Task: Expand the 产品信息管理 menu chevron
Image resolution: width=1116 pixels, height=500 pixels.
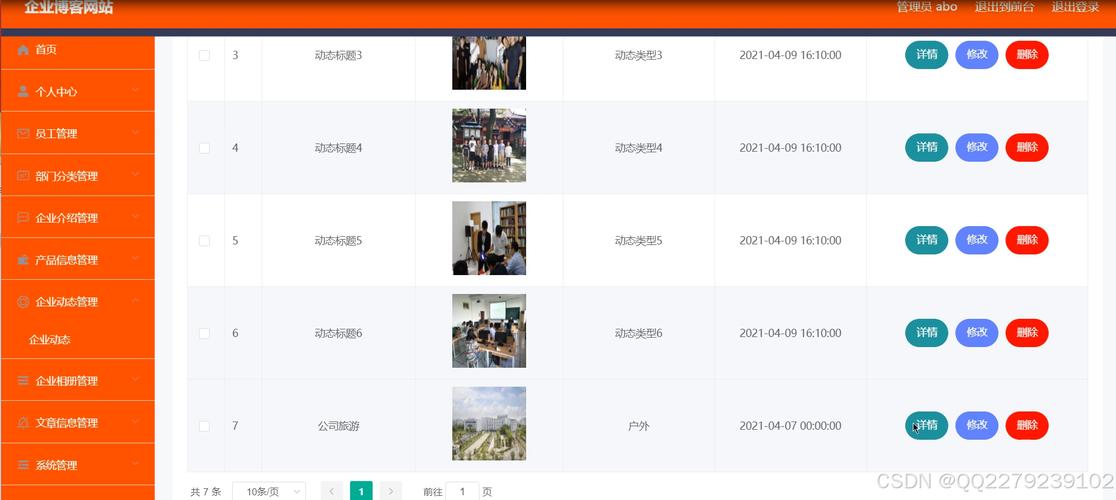Action: (135, 259)
